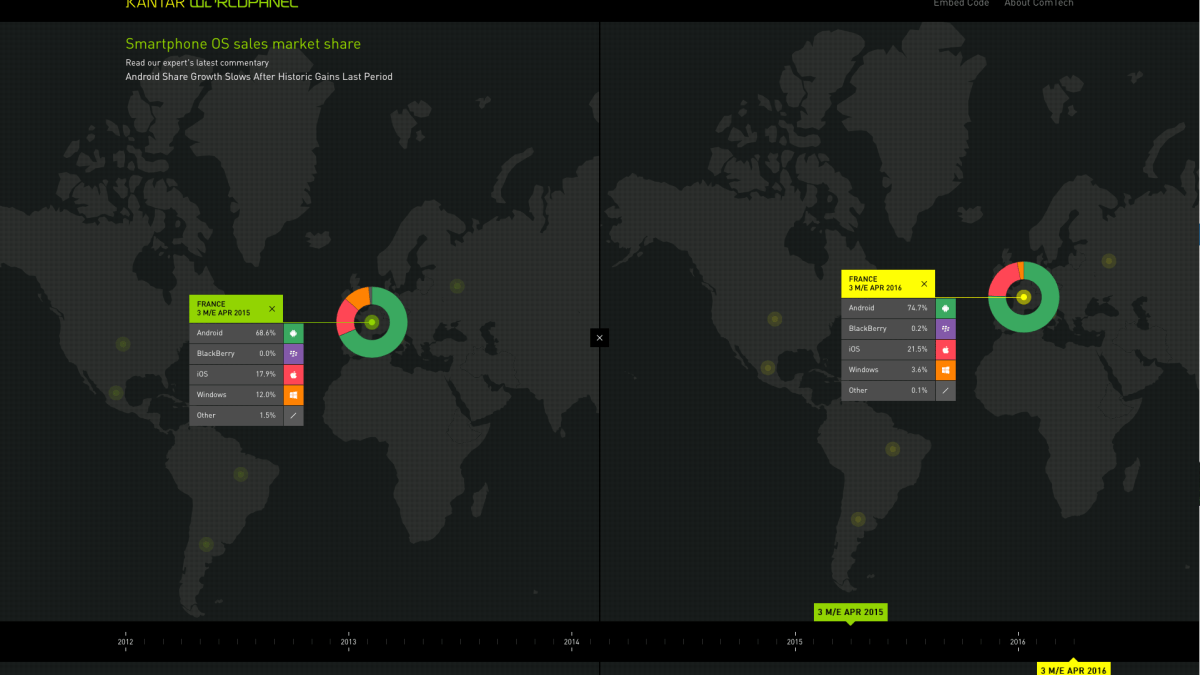Open the Embed Code link
Image resolution: width=1200 pixels, height=675 pixels.
(x=961, y=4)
